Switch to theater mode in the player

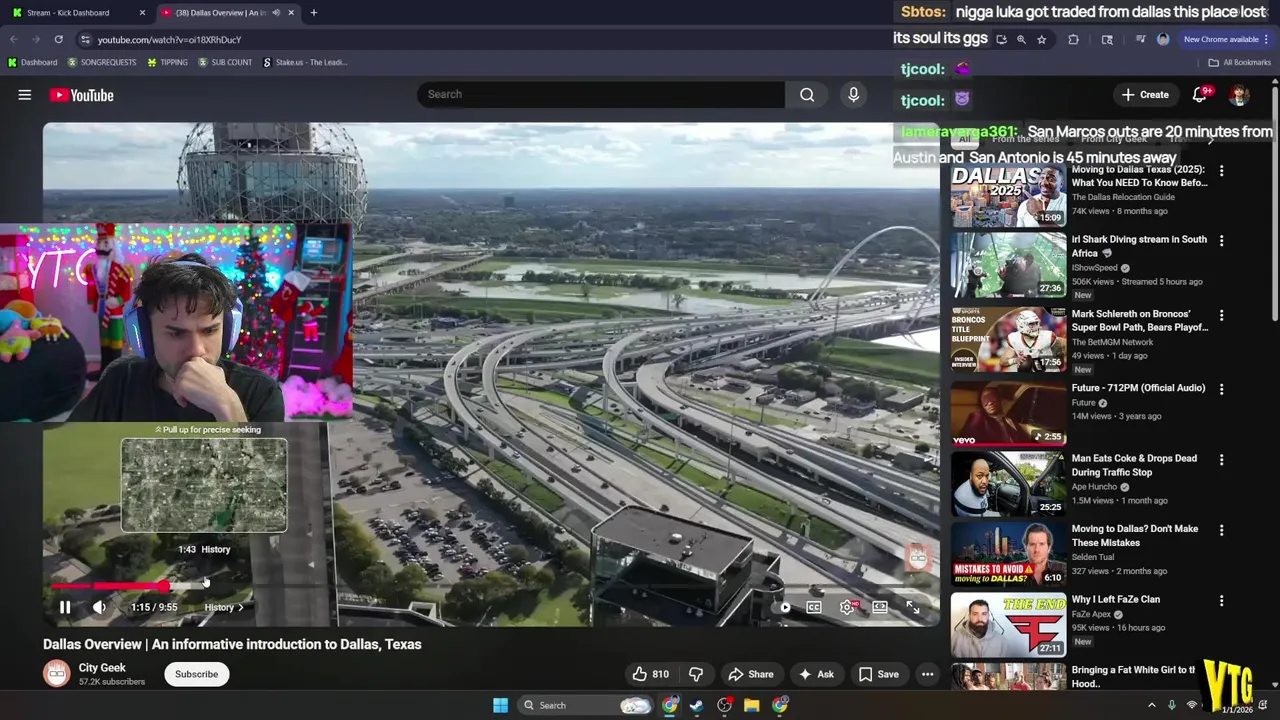880,607
